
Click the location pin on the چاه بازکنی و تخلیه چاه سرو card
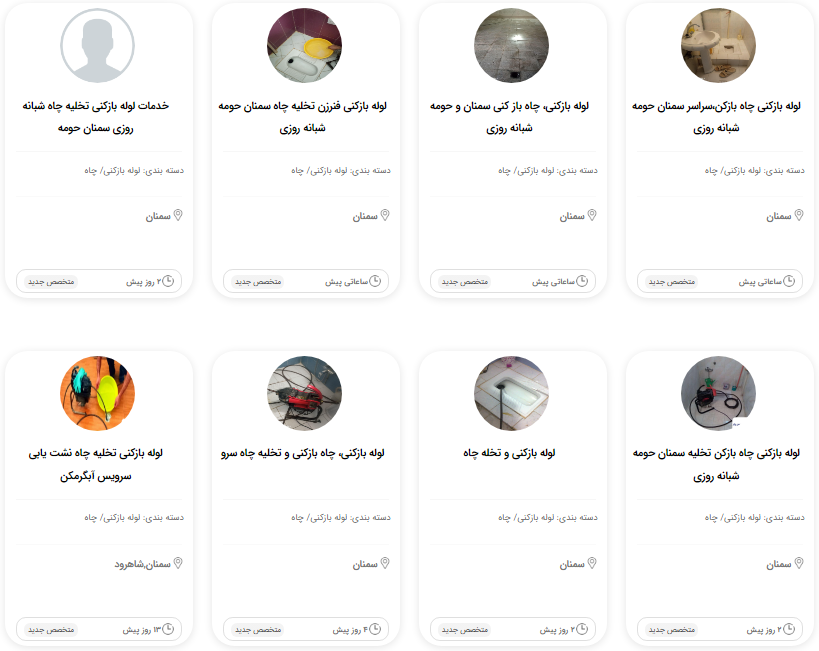[x=385, y=563]
